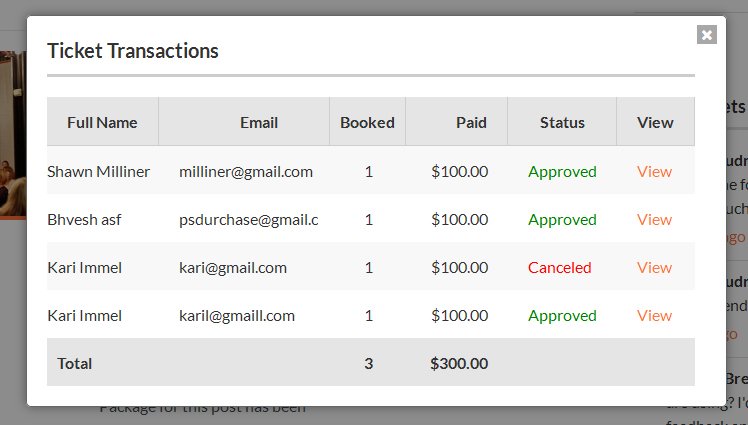Close the Ticket Transactions dialog

tap(706, 34)
